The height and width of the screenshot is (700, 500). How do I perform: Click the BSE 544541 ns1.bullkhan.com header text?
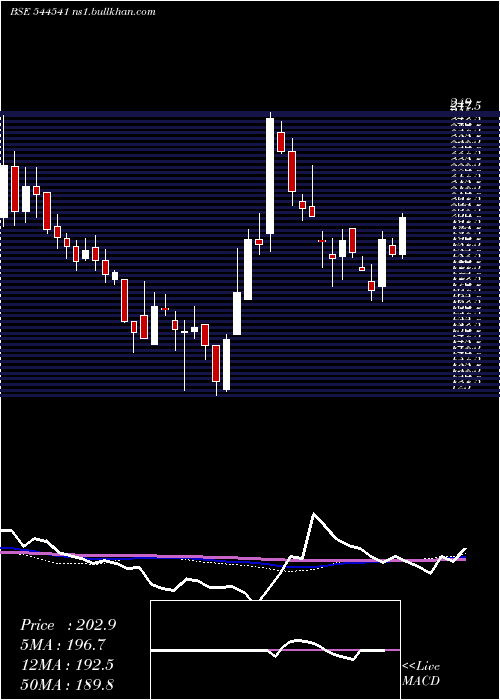tap(83, 12)
